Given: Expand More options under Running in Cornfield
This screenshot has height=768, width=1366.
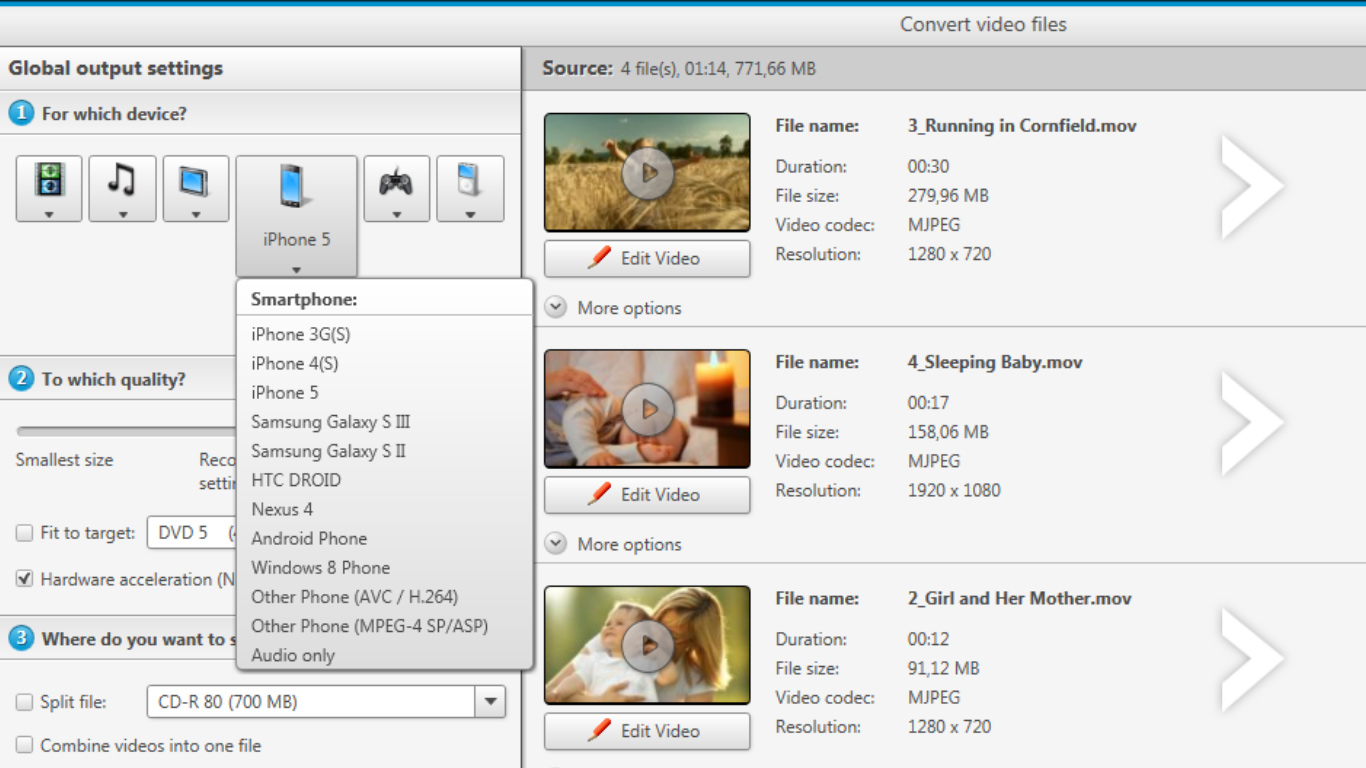Looking at the screenshot, I should point(614,308).
